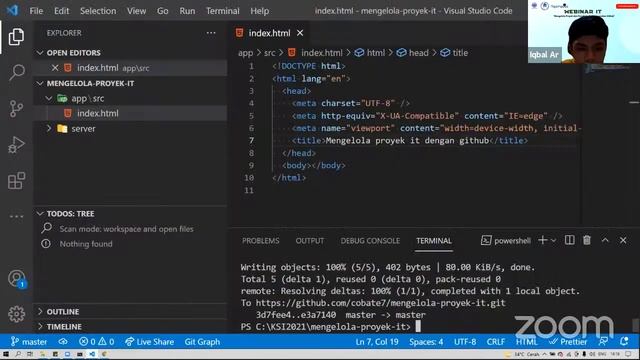Screen dimensions: 640x360
Task: Change line ending via CRLF item
Action: tap(496, 342)
